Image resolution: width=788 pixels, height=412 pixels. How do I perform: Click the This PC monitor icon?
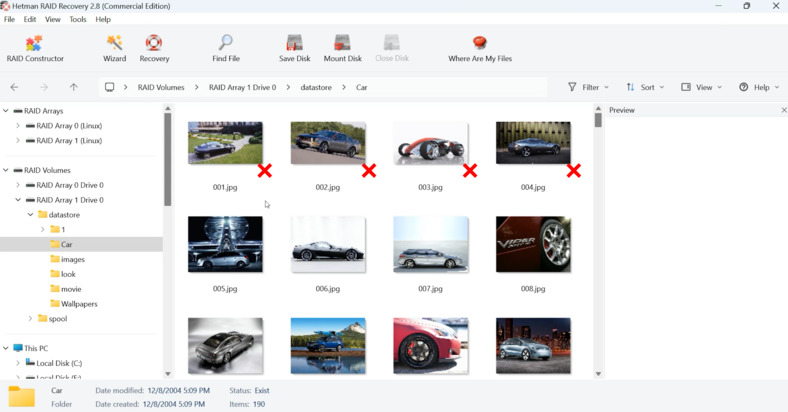[x=18, y=348]
